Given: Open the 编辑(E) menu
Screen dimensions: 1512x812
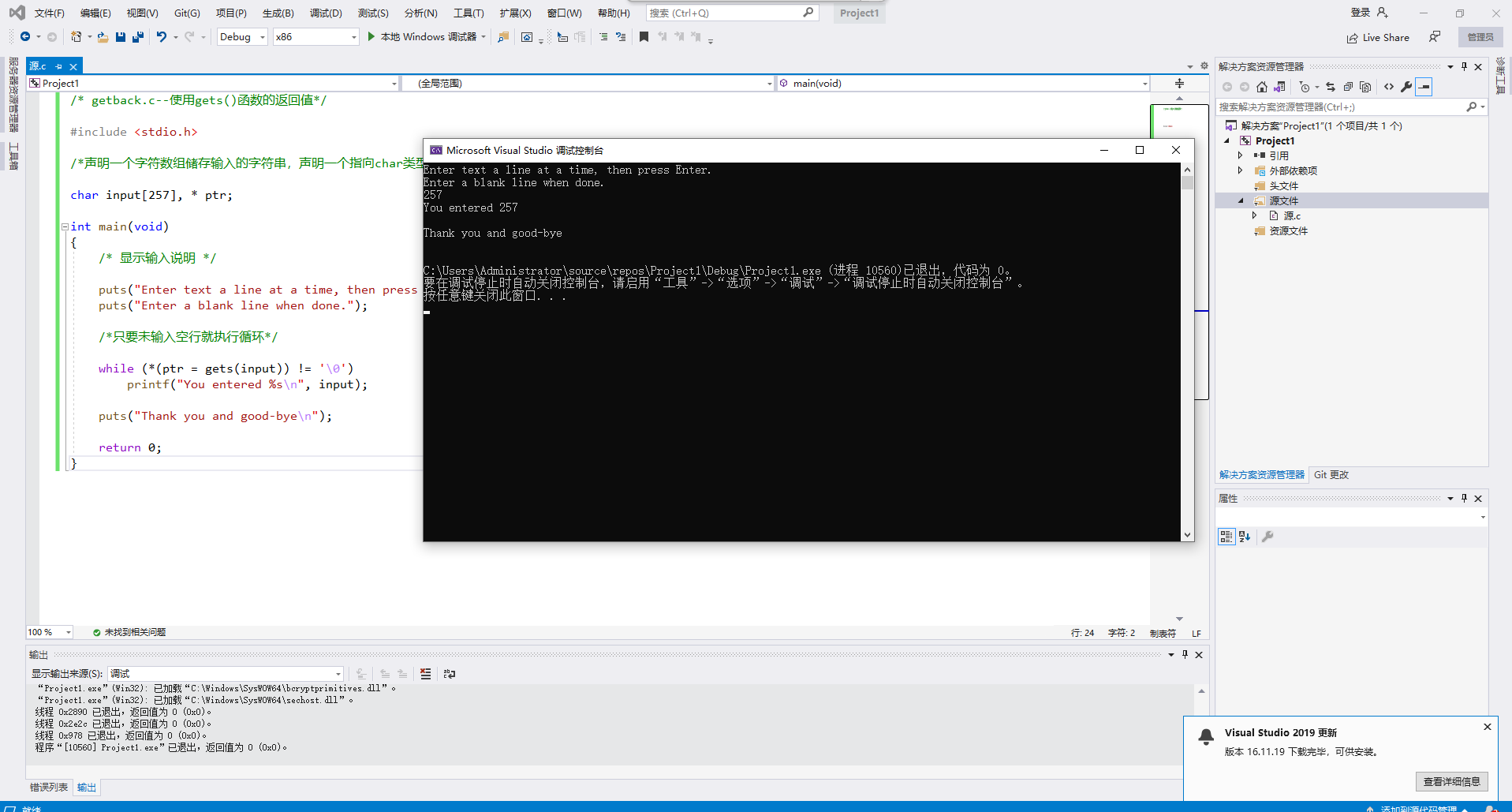Looking at the screenshot, I should pos(95,13).
